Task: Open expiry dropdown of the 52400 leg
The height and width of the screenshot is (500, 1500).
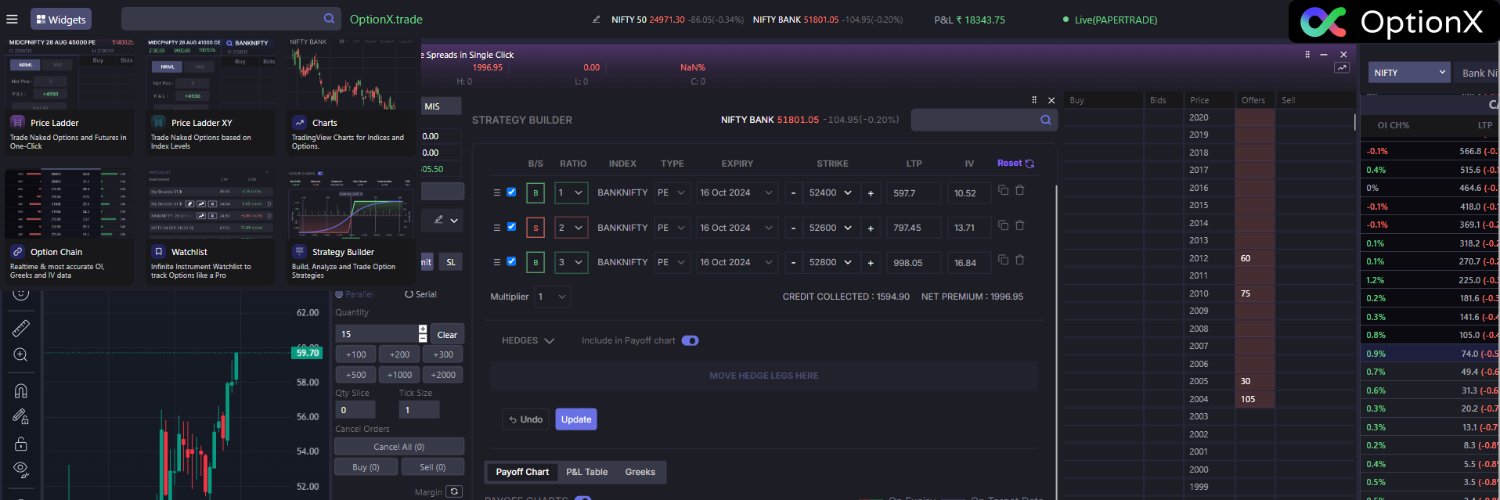Action: (x=737, y=192)
